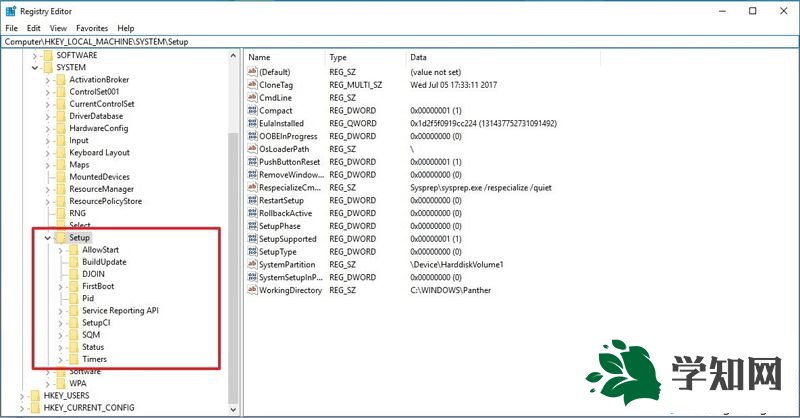Click the folder icon of FirstBoot key
Screen dimensions: 800x418
click(x=73, y=286)
